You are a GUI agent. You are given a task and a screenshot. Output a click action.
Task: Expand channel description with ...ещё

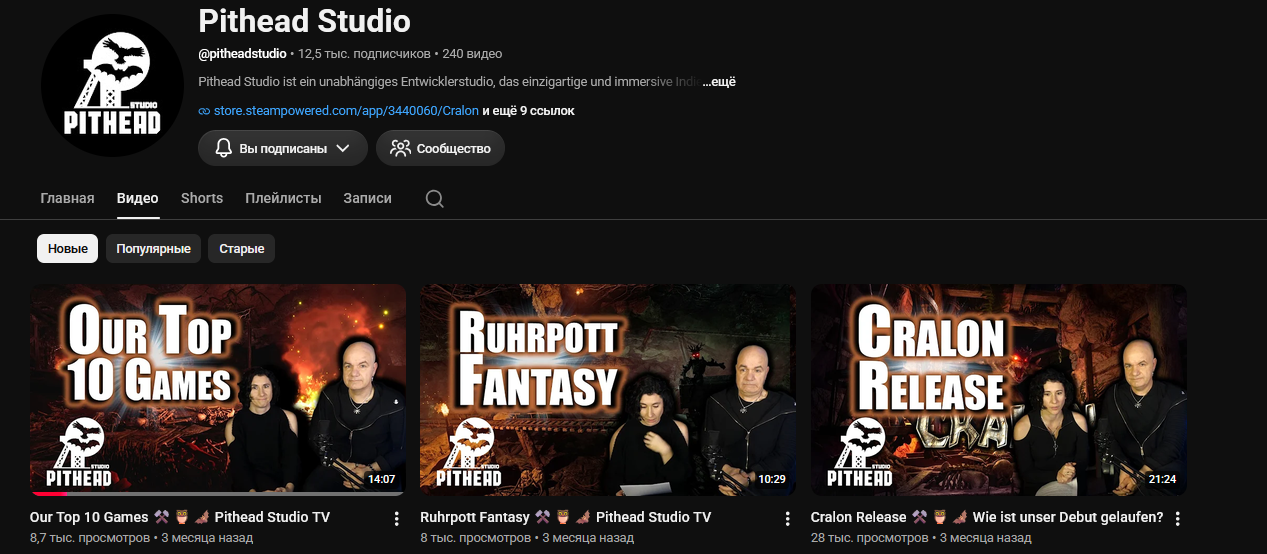(718, 82)
